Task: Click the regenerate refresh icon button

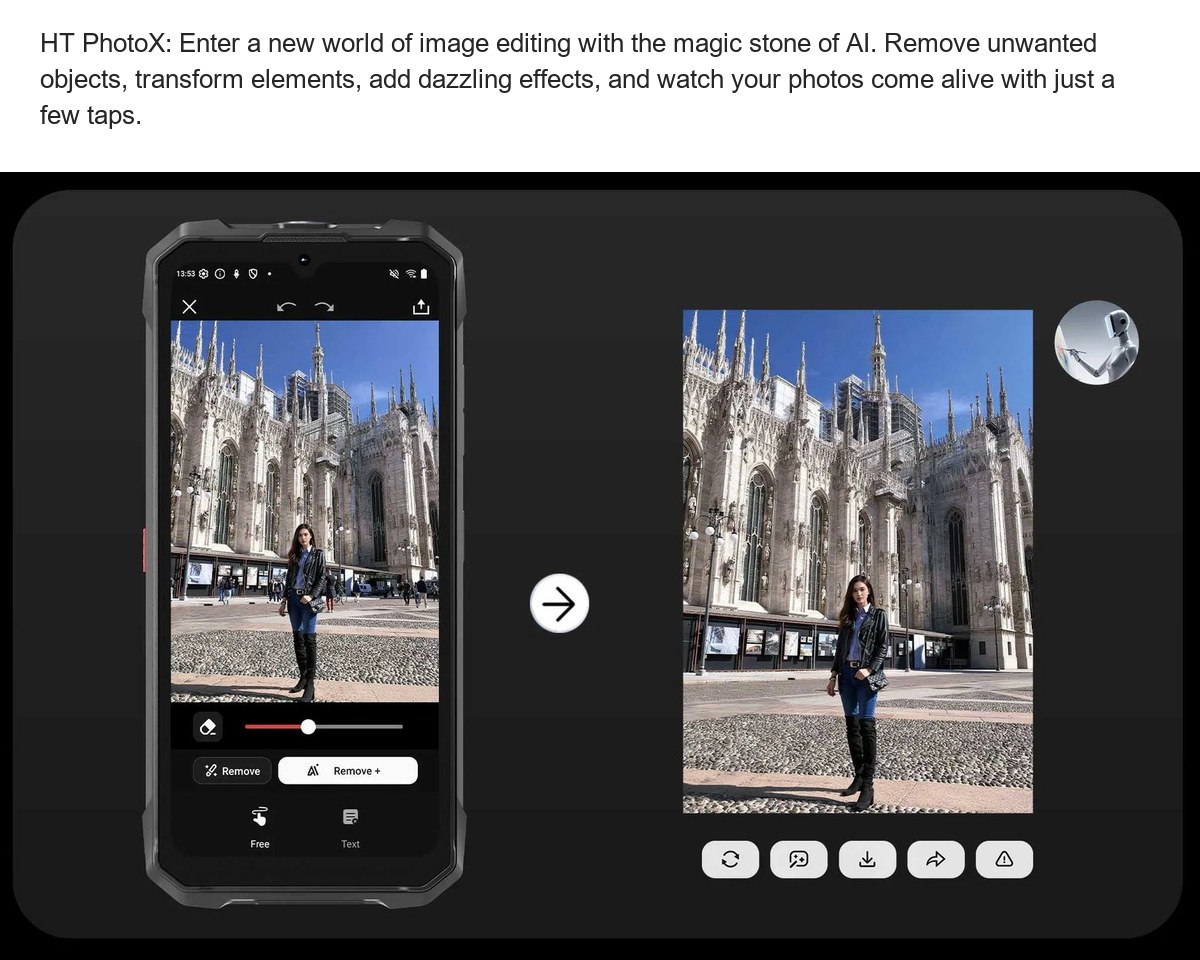Action: (731, 859)
